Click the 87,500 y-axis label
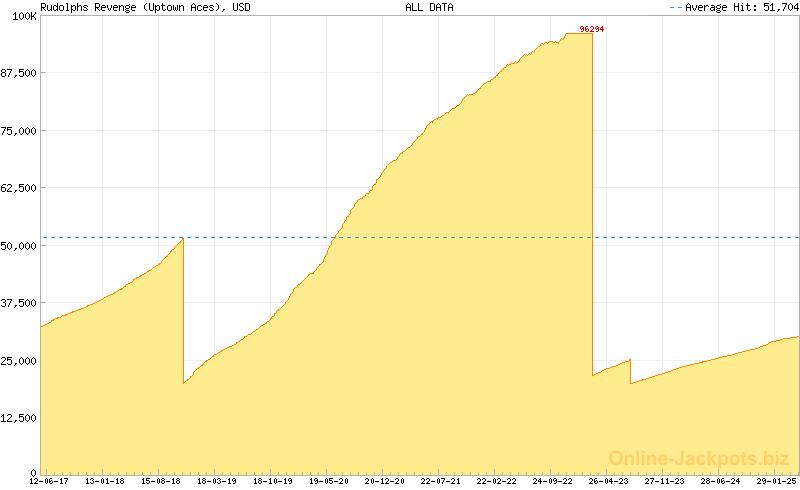The height and width of the screenshot is (490, 800). [x=19, y=73]
